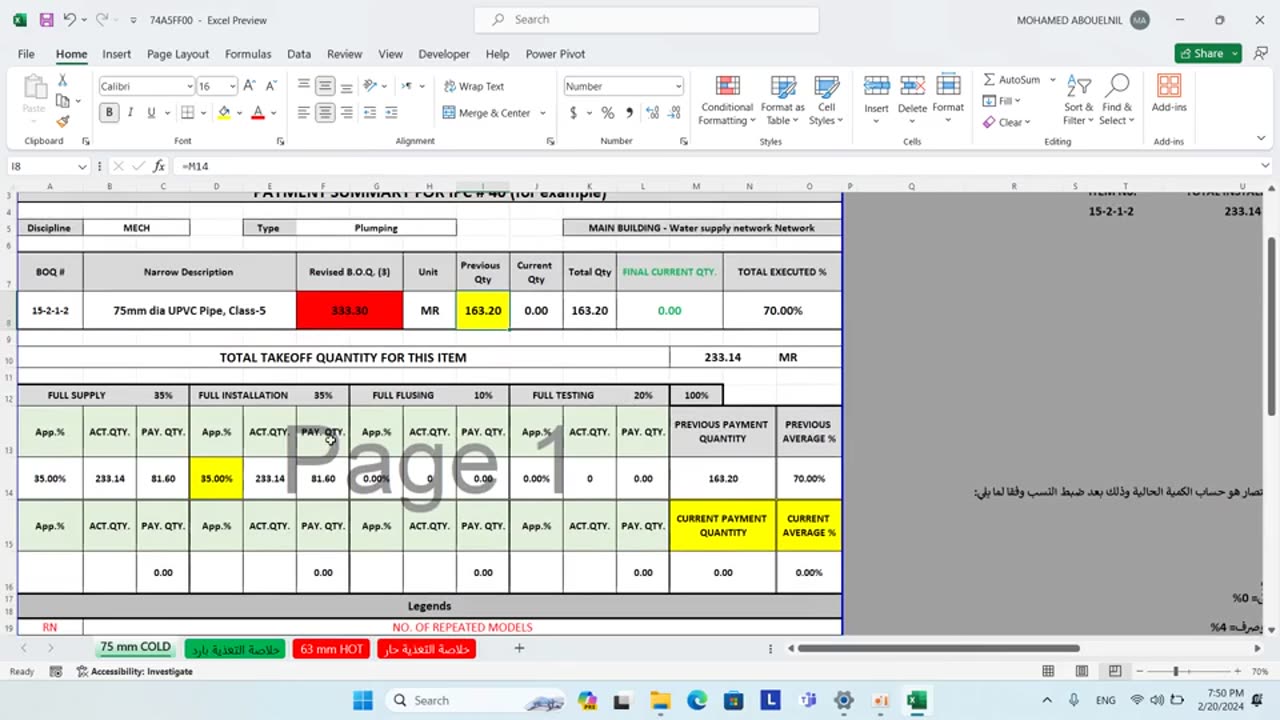Click the Bottom Align icon
The image size is (1280, 720).
tap(346, 86)
